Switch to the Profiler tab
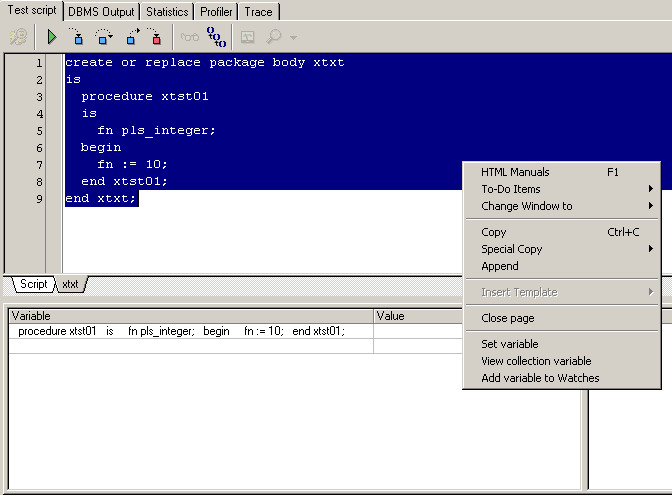 (x=216, y=12)
